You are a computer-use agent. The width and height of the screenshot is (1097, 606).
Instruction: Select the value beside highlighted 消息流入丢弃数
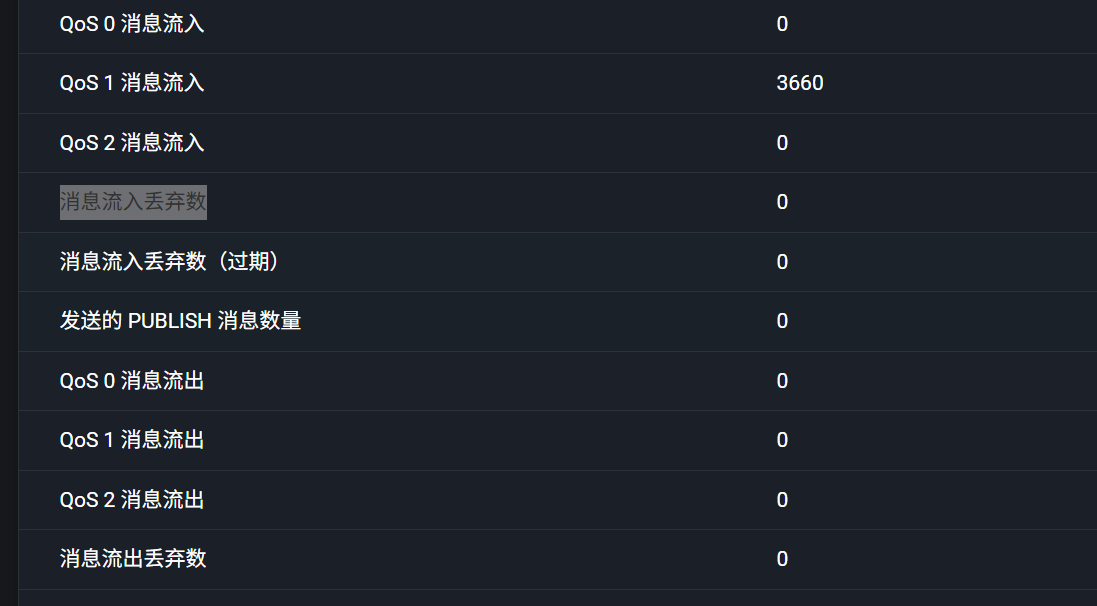[782, 202]
